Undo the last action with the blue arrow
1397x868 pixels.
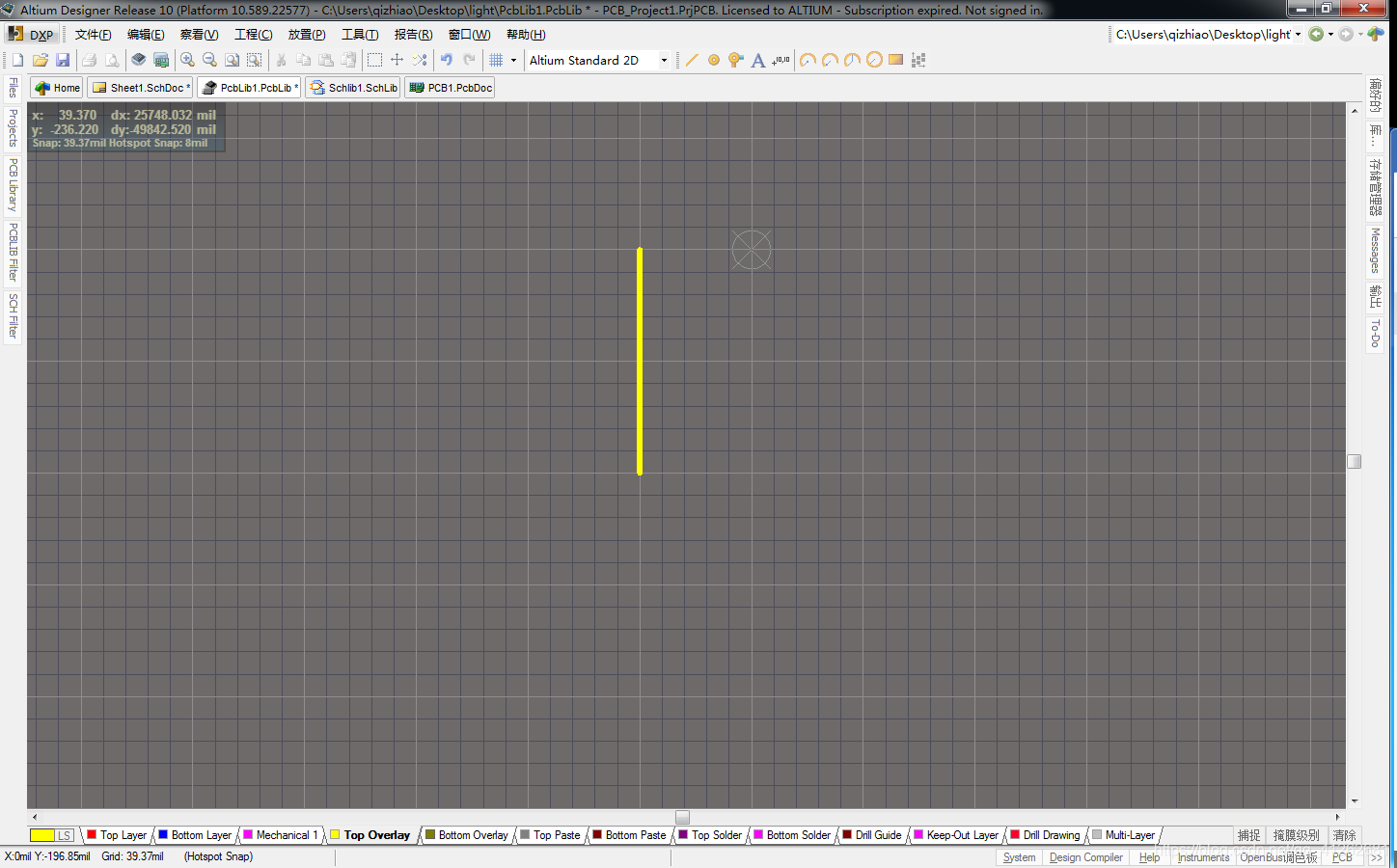pos(447,60)
